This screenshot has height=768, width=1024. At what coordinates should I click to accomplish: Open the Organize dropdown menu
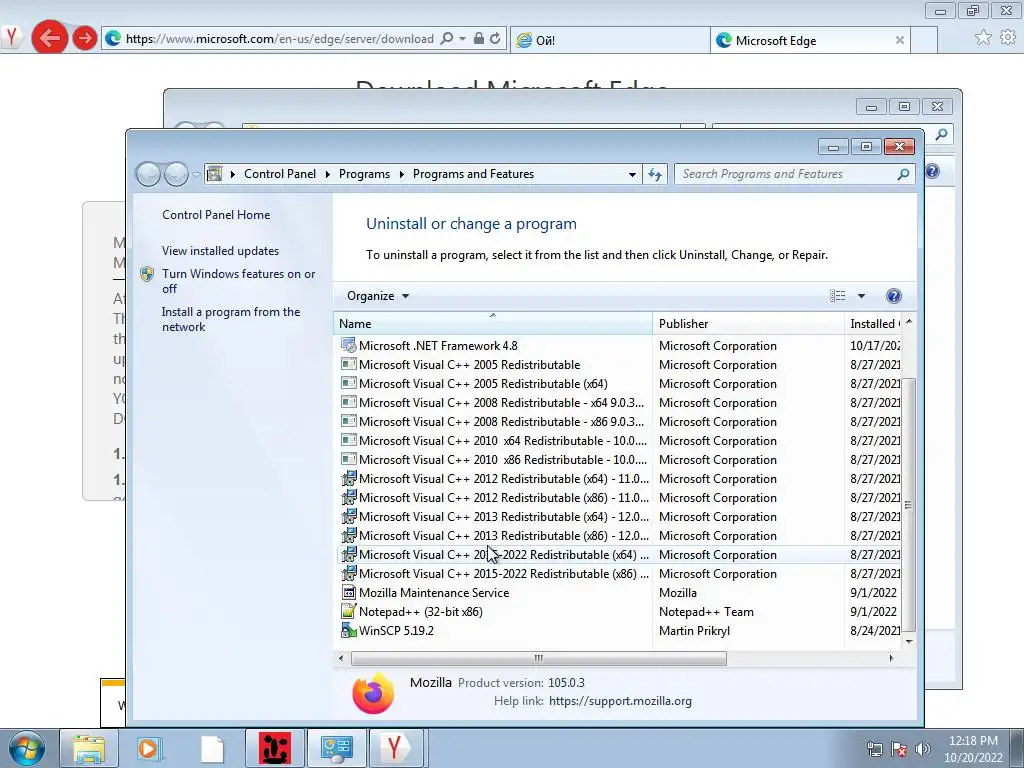click(378, 296)
